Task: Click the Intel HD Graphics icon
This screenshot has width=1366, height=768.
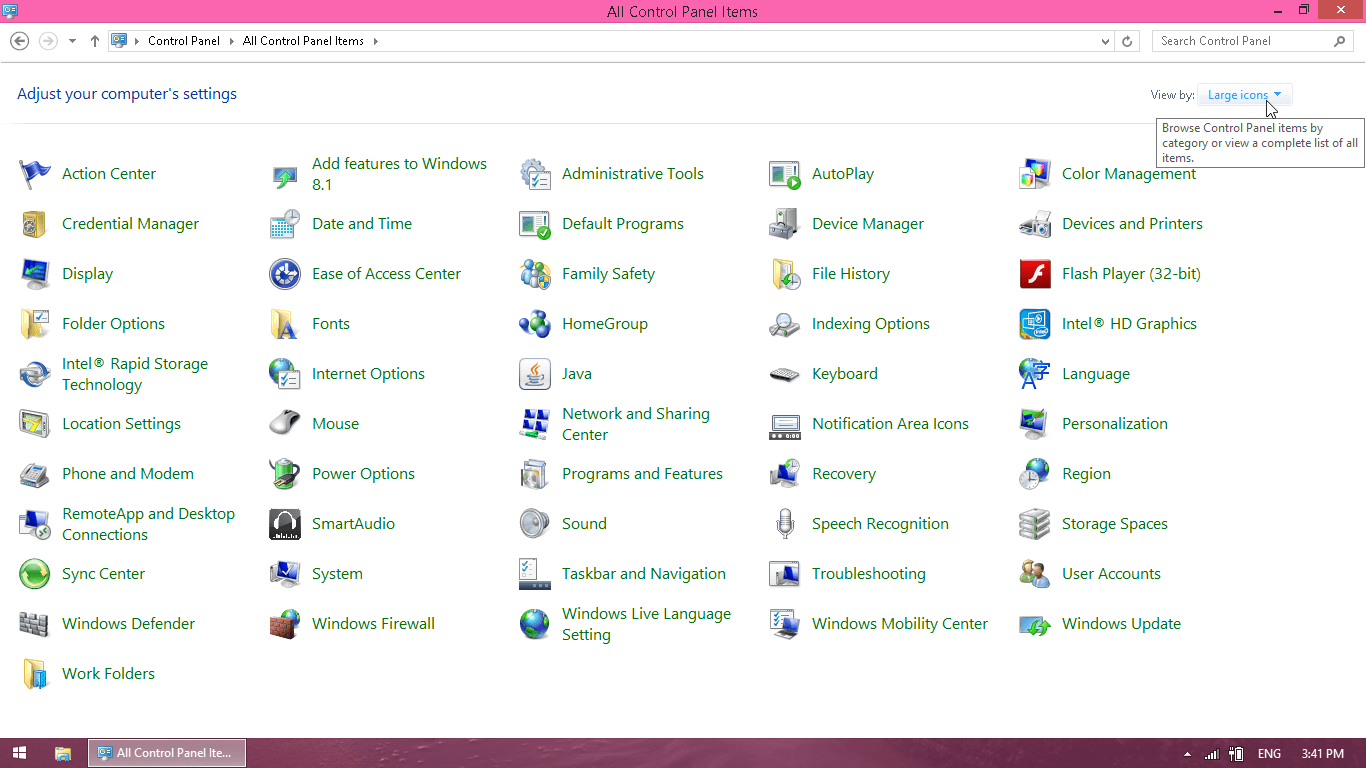Action: (1035, 324)
